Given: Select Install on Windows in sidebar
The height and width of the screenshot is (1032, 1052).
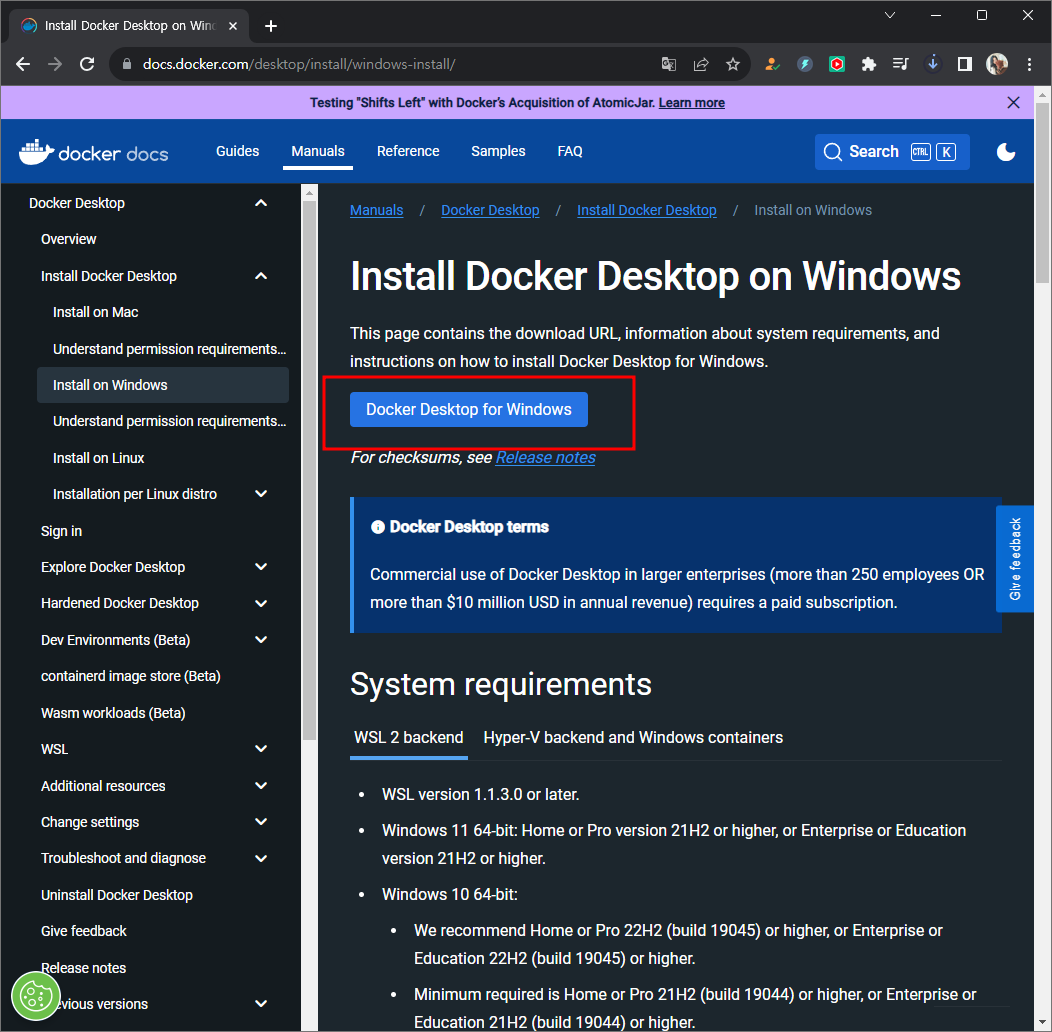Looking at the screenshot, I should 163,385.
